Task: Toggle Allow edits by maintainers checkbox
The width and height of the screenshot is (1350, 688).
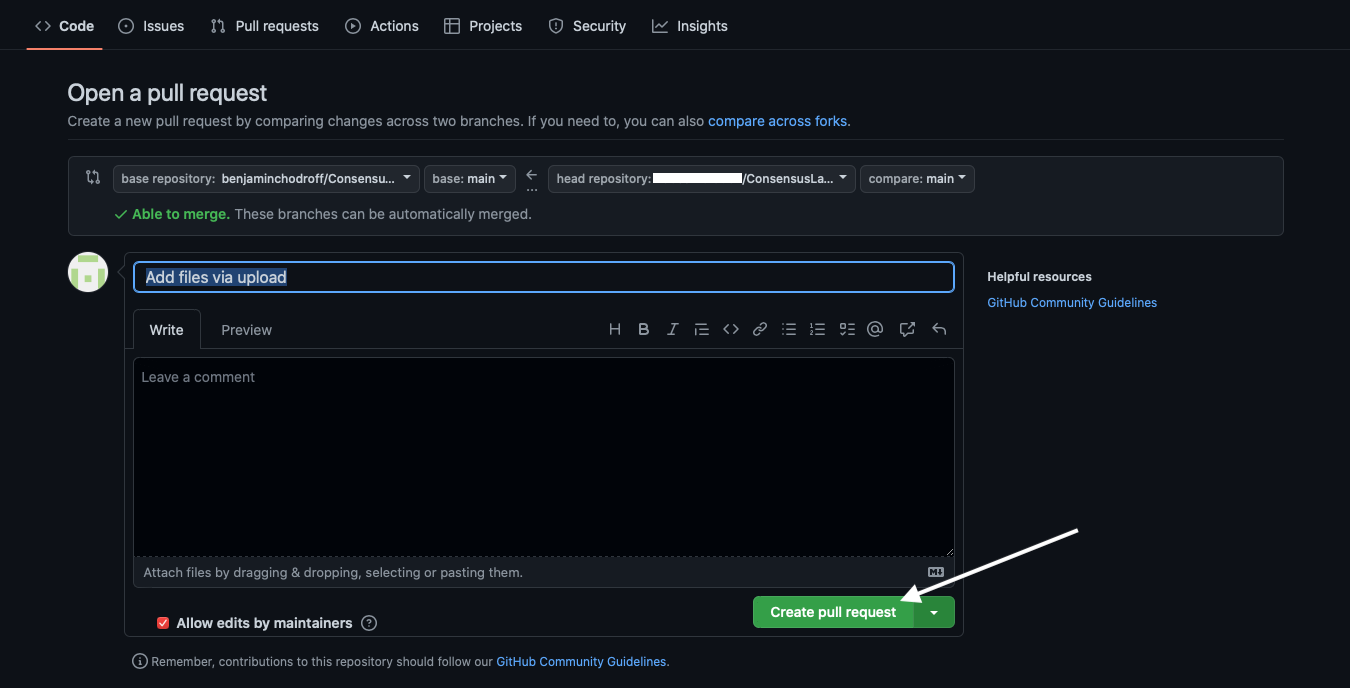Action: point(163,623)
